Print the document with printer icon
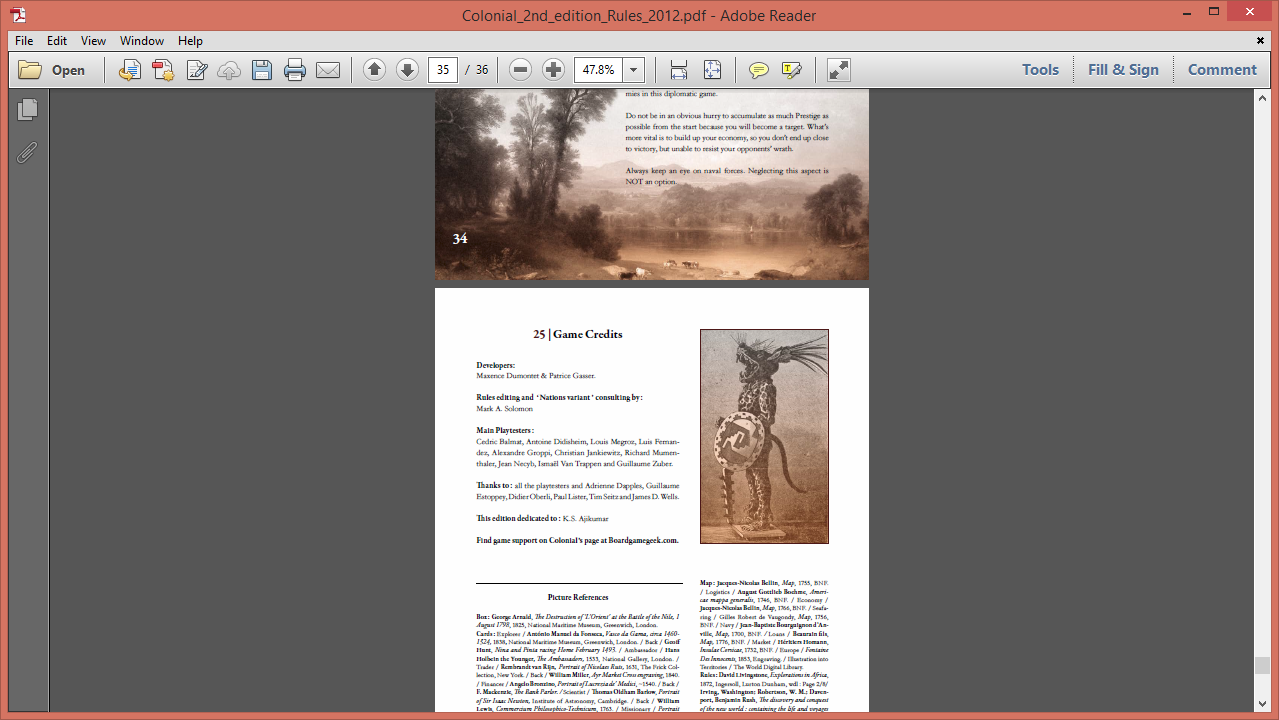The height and width of the screenshot is (720, 1279). [x=295, y=70]
